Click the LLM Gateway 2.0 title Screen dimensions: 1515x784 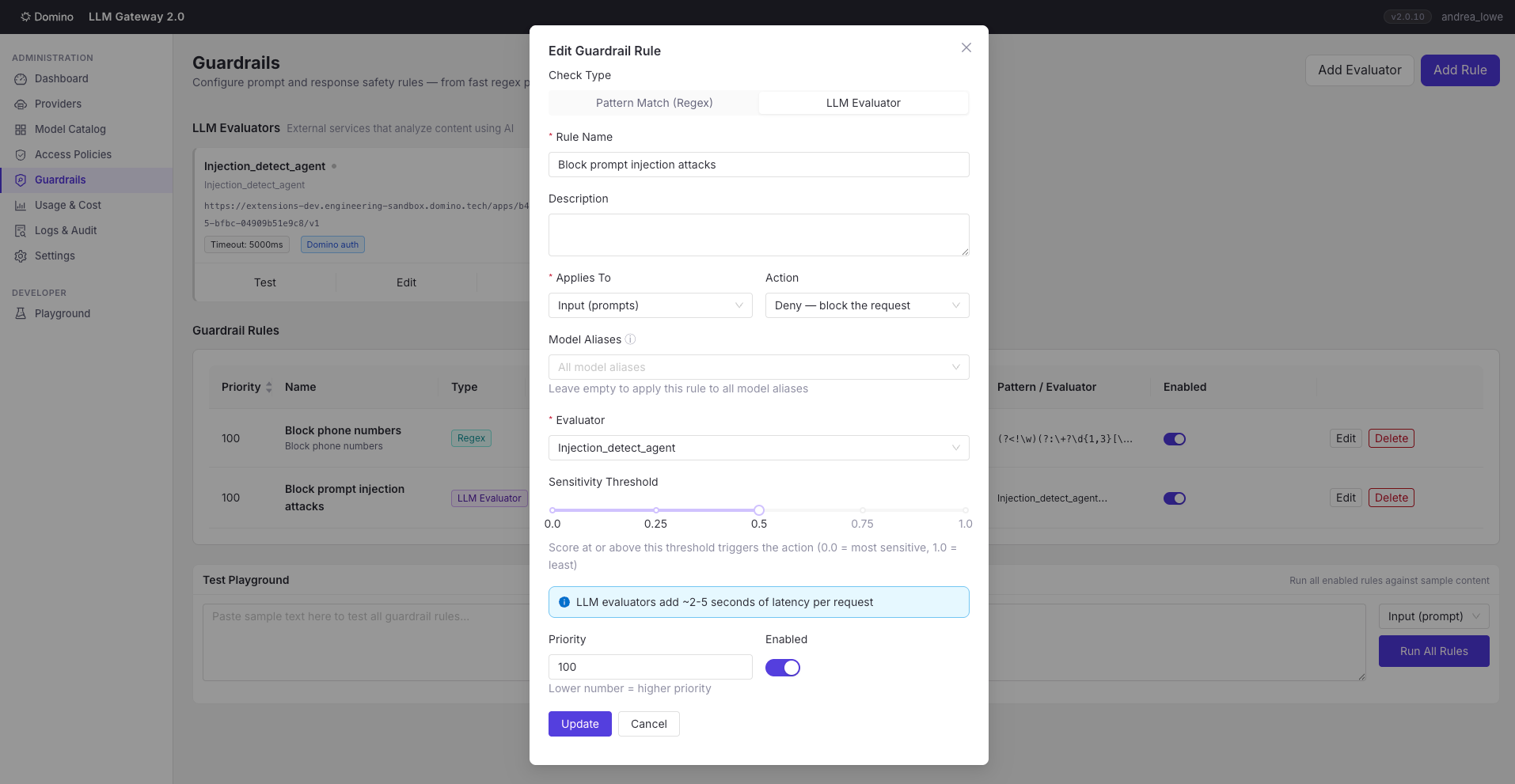[136, 17]
